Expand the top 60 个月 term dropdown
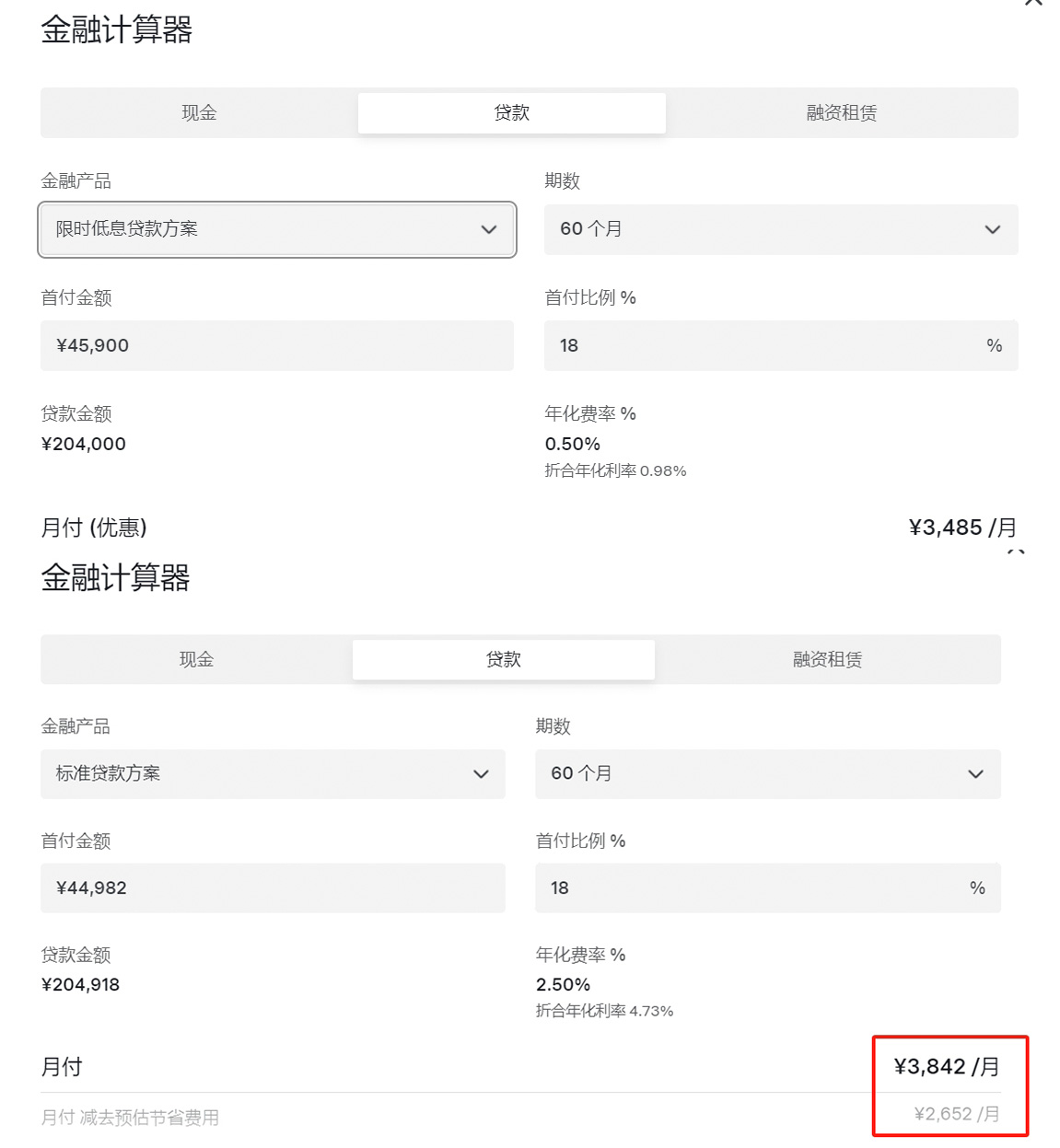1060x1148 pixels. [780, 229]
